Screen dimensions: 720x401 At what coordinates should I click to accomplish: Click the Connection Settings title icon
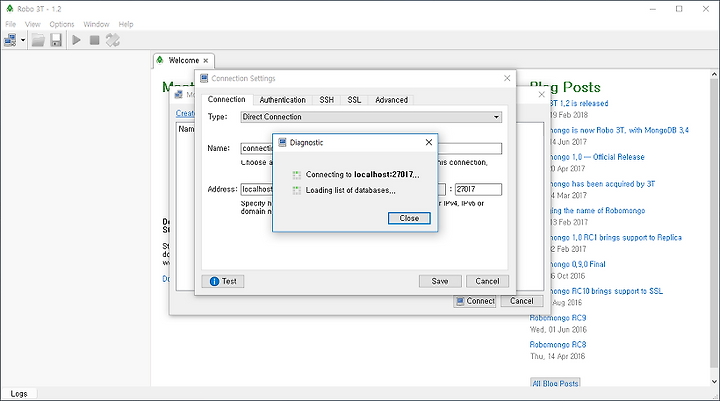tap(204, 79)
